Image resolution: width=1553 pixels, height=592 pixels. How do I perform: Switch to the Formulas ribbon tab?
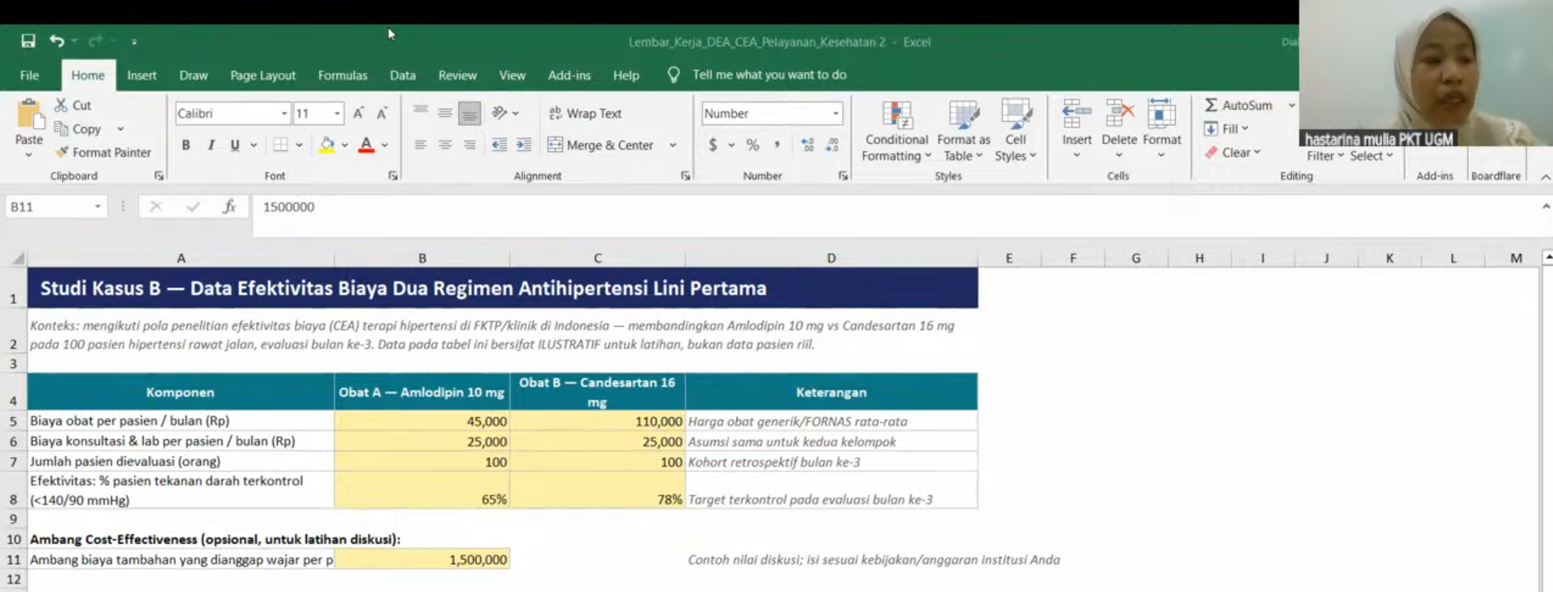(343, 75)
